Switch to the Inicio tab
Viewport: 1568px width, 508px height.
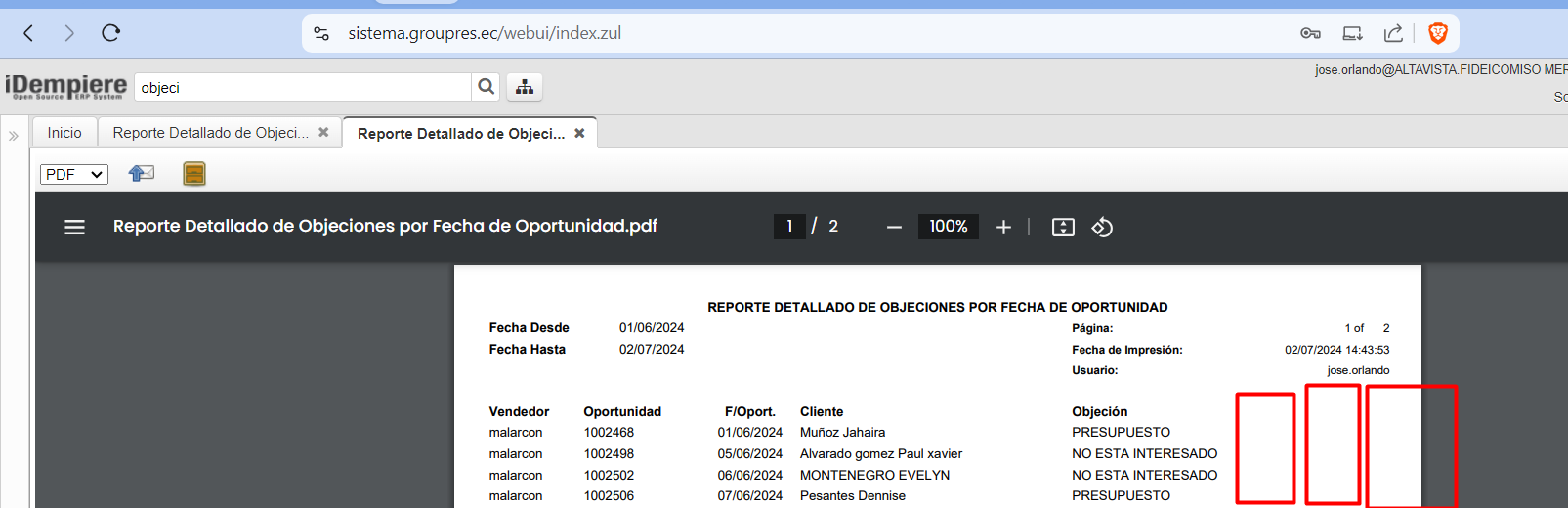coord(64,133)
